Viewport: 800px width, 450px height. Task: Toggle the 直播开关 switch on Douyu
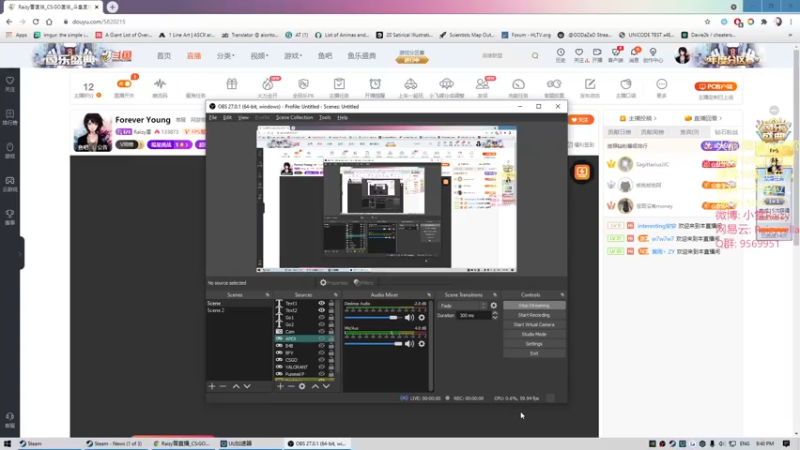124,84
